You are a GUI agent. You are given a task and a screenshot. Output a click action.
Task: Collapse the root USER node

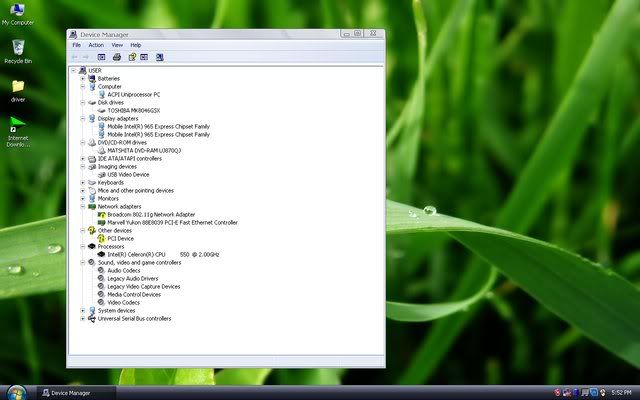coord(73,71)
